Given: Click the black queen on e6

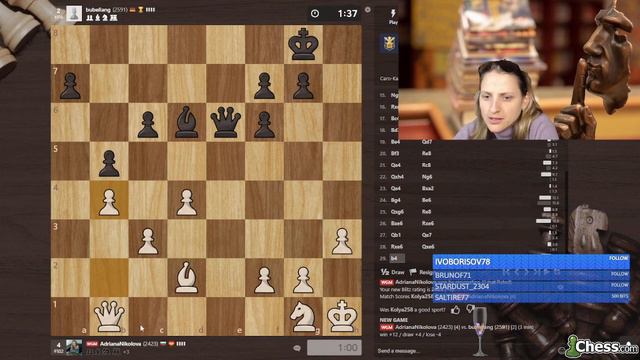Looking at the screenshot, I should point(225,122).
